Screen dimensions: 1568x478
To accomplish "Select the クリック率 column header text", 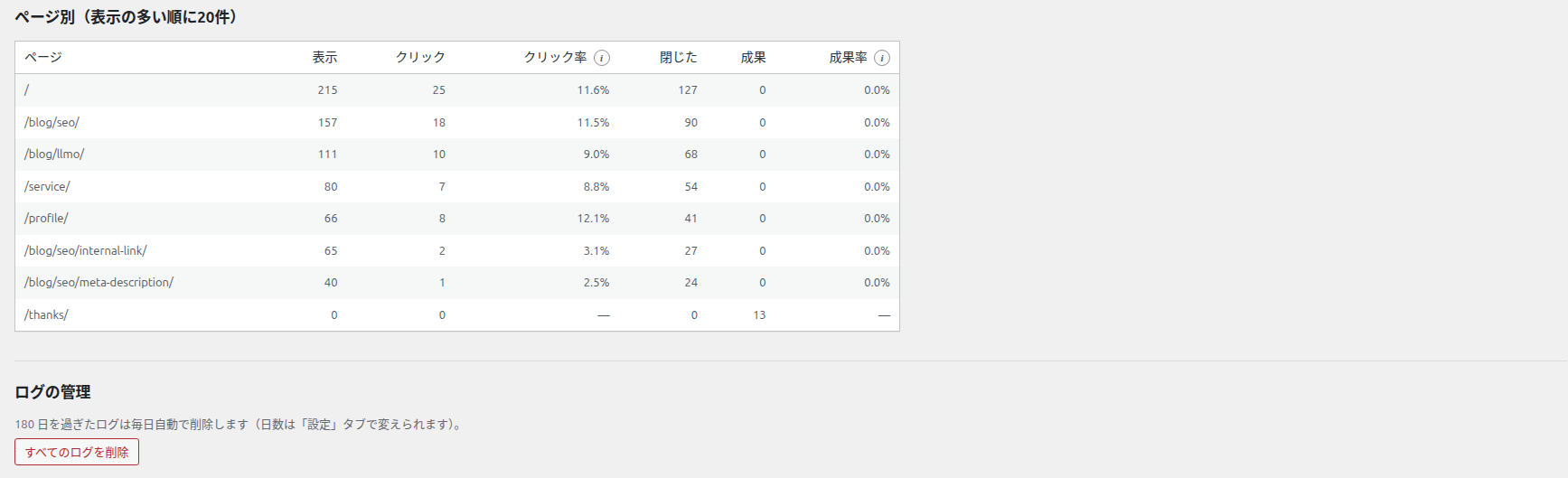I will tap(555, 57).
